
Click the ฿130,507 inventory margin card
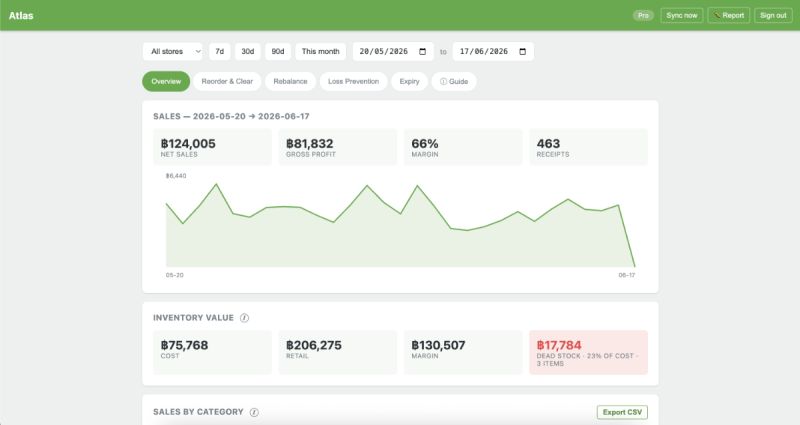tap(463, 353)
